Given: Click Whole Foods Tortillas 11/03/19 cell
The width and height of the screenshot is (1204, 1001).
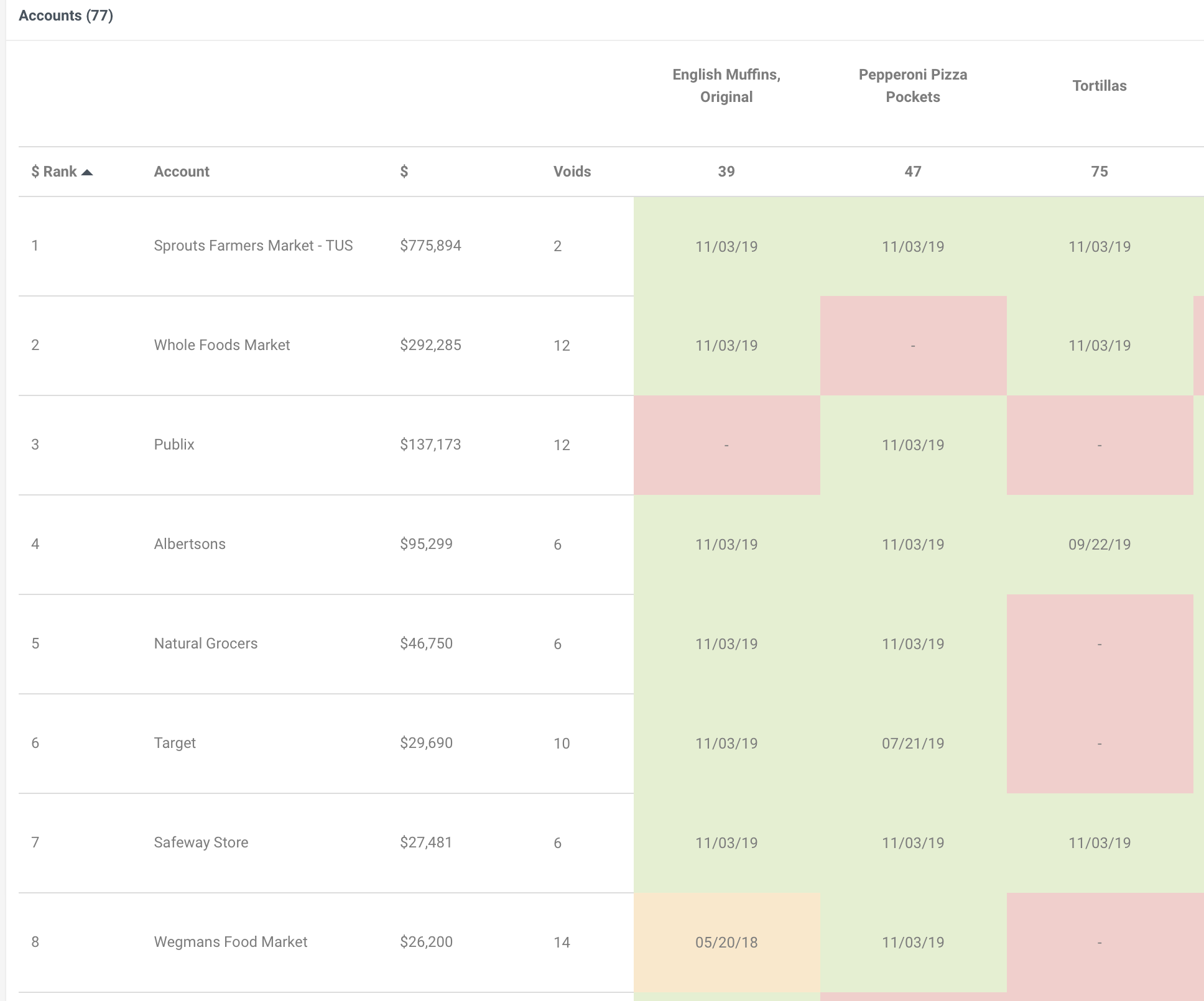Looking at the screenshot, I should pos(1100,346).
